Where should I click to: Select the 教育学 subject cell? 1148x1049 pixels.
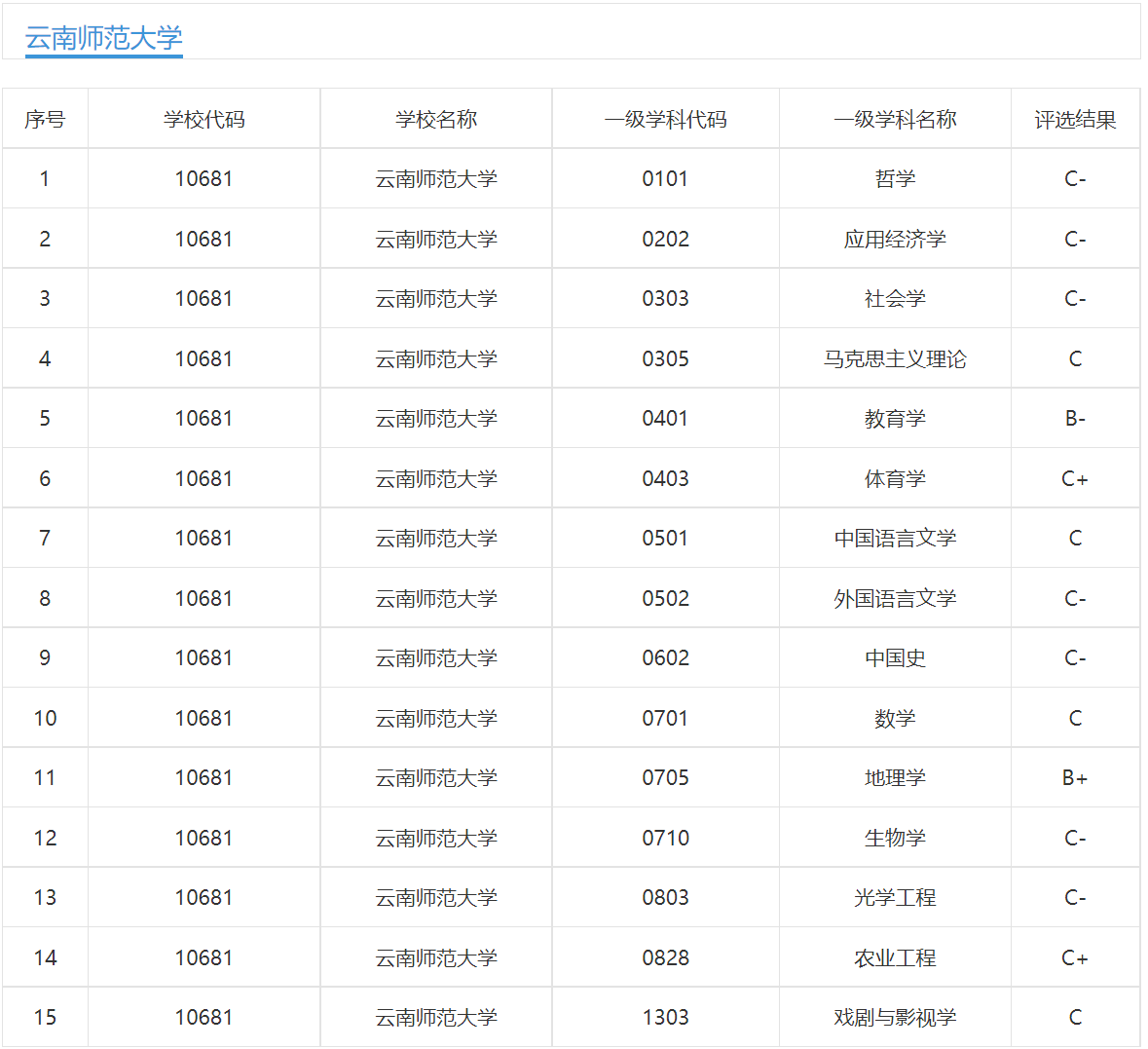tap(895, 418)
